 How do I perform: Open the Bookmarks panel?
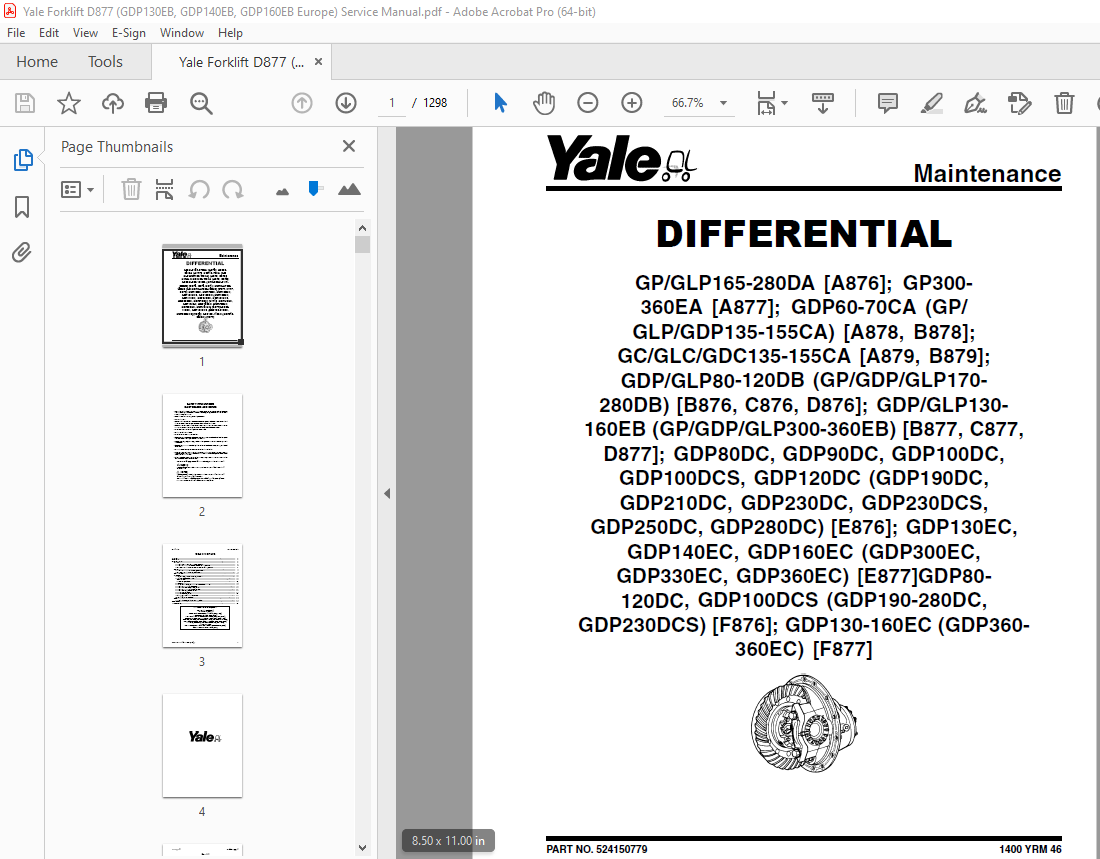point(22,207)
